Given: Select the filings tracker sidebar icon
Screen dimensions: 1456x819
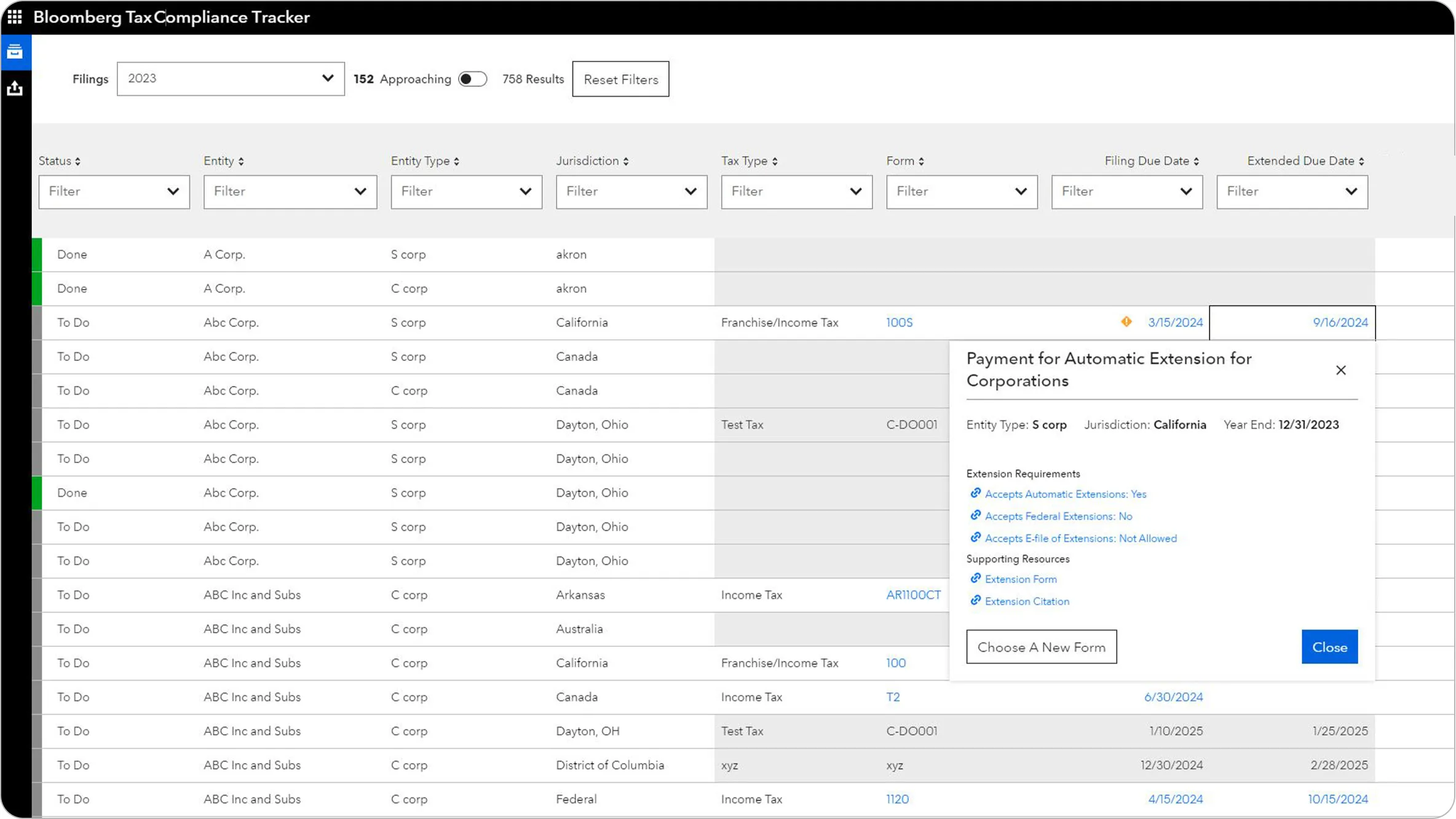Looking at the screenshot, I should (x=15, y=52).
